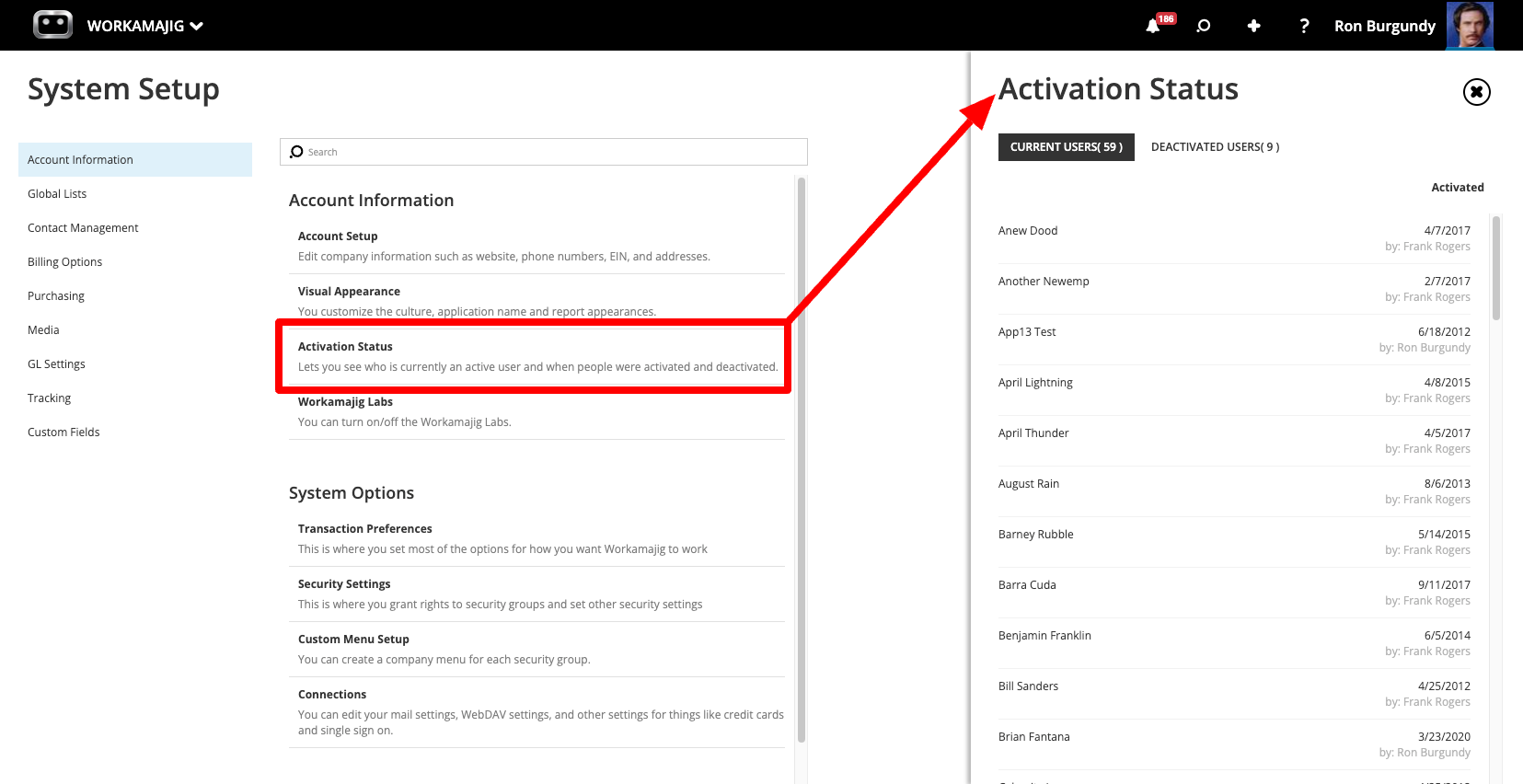The height and width of the screenshot is (784, 1523).
Task: Click activation date 3/23/2020
Action: 1444,736
